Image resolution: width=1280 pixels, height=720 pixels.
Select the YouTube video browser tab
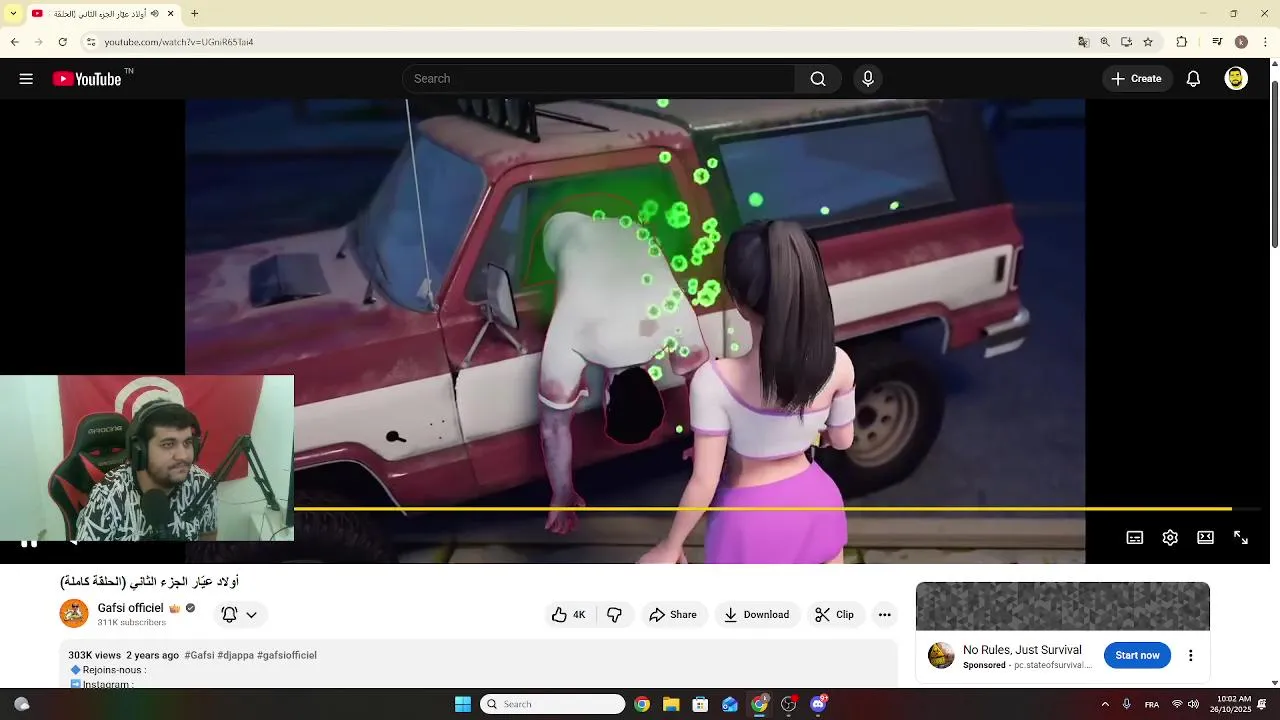pyautogui.click(x=103, y=14)
